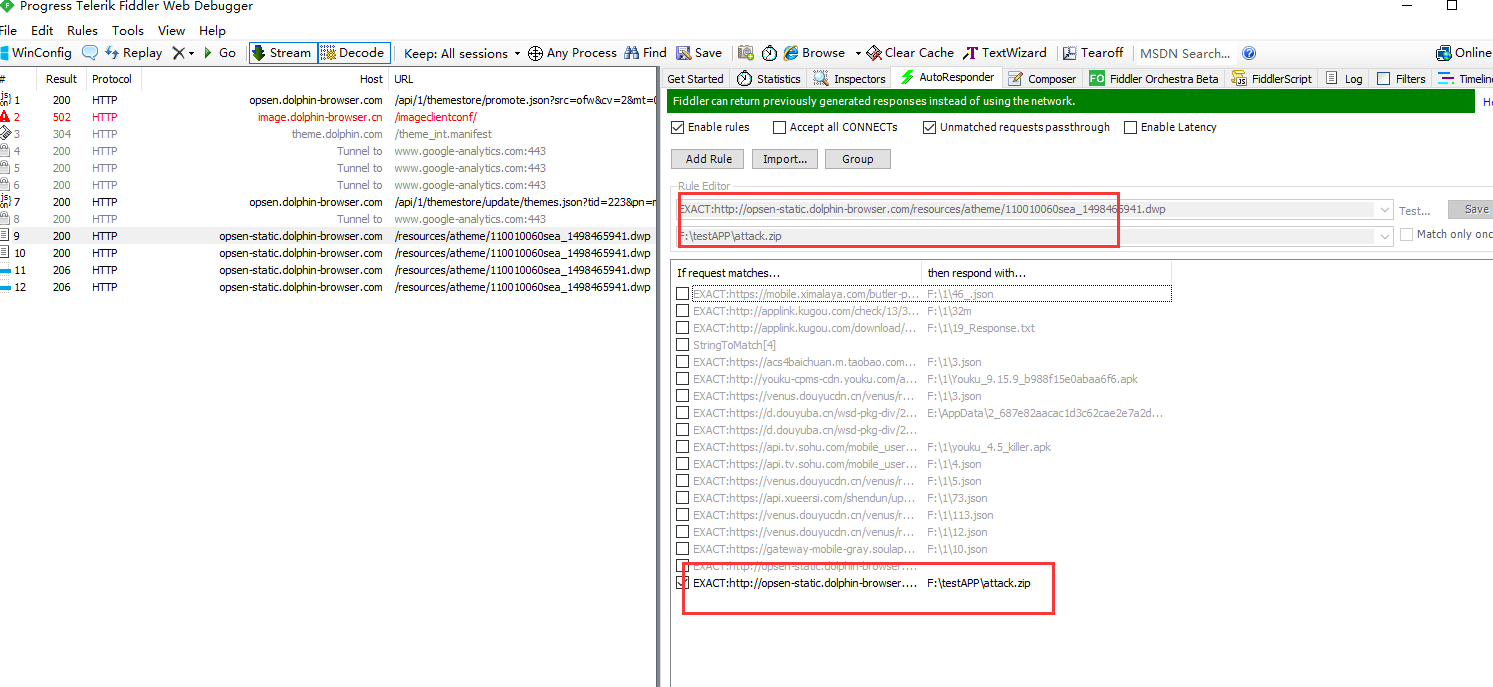
Task: Open the Fiddler Orchestra Beta tab
Action: [x=1154, y=78]
